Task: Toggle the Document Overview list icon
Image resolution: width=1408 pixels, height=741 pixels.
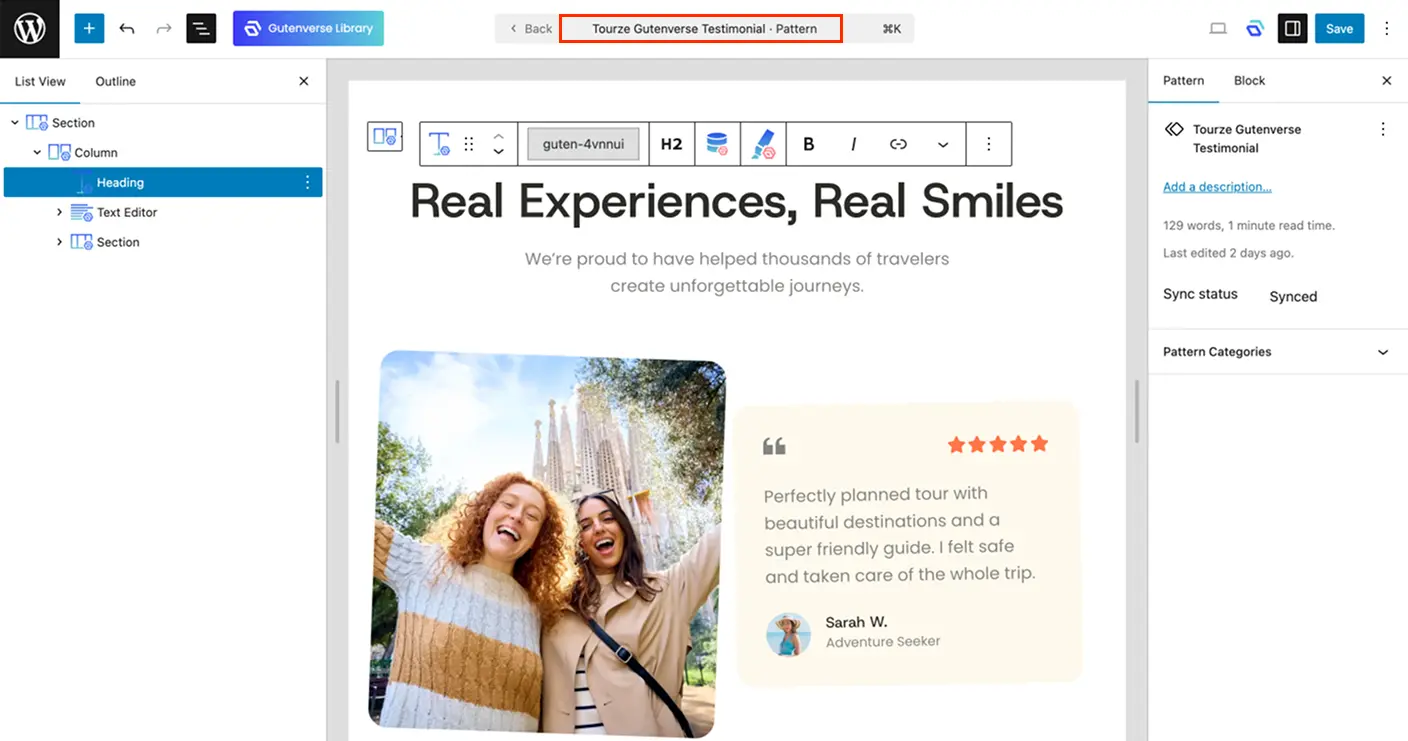Action: pyautogui.click(x=201, y=29)
